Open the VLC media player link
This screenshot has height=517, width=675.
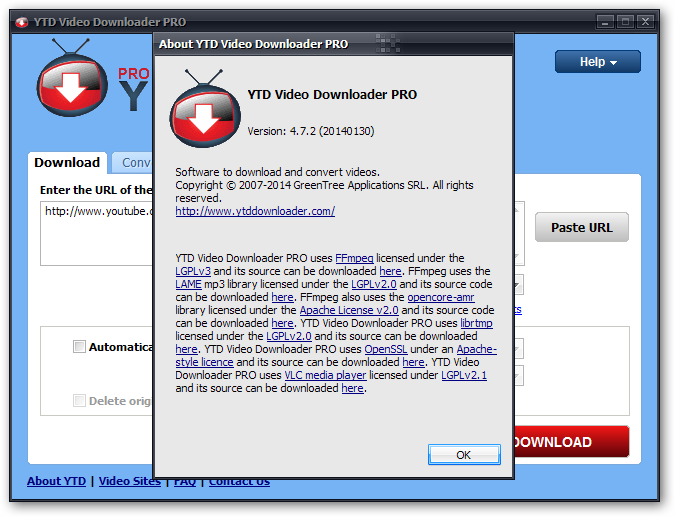[x=325, y=375]
